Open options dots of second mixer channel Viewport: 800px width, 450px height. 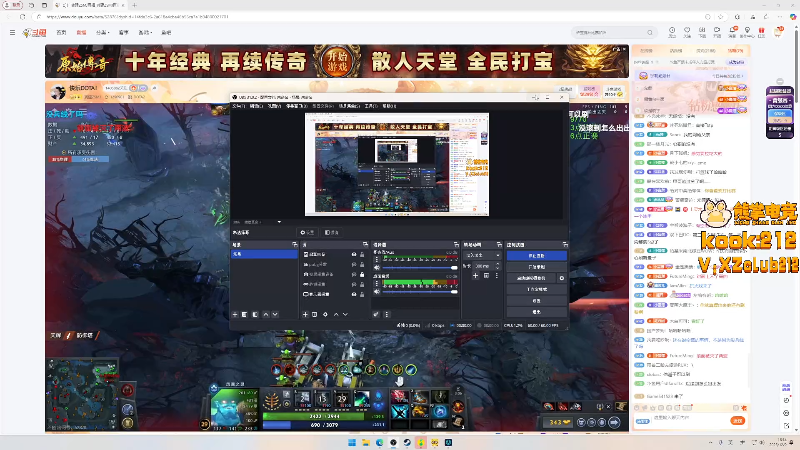pyautogui.click(x=377, y=283)
